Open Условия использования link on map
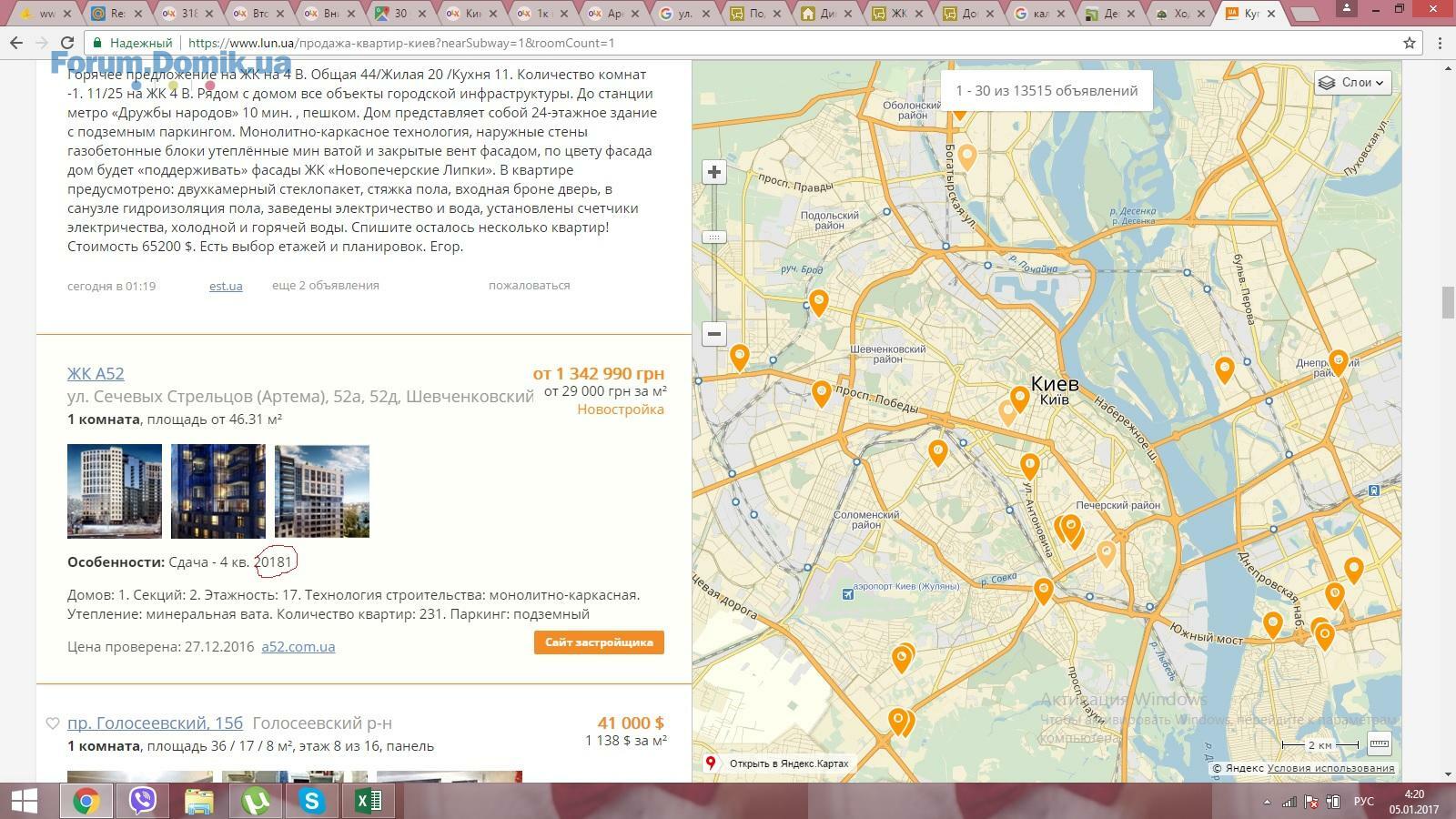The height and width of the screenshot is (819, 1456). pos(1330,768)
